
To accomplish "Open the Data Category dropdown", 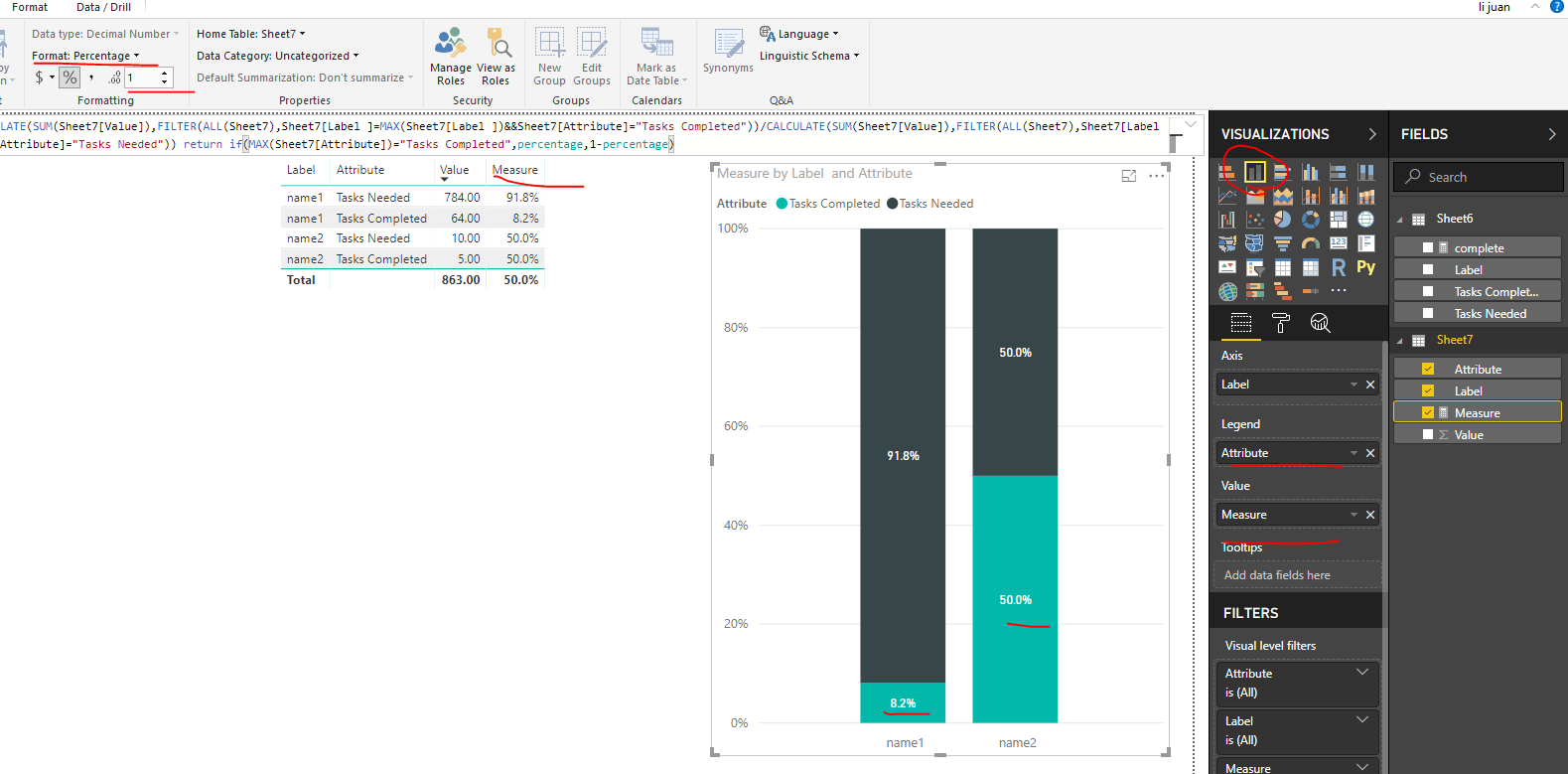I will pos(278,56).
